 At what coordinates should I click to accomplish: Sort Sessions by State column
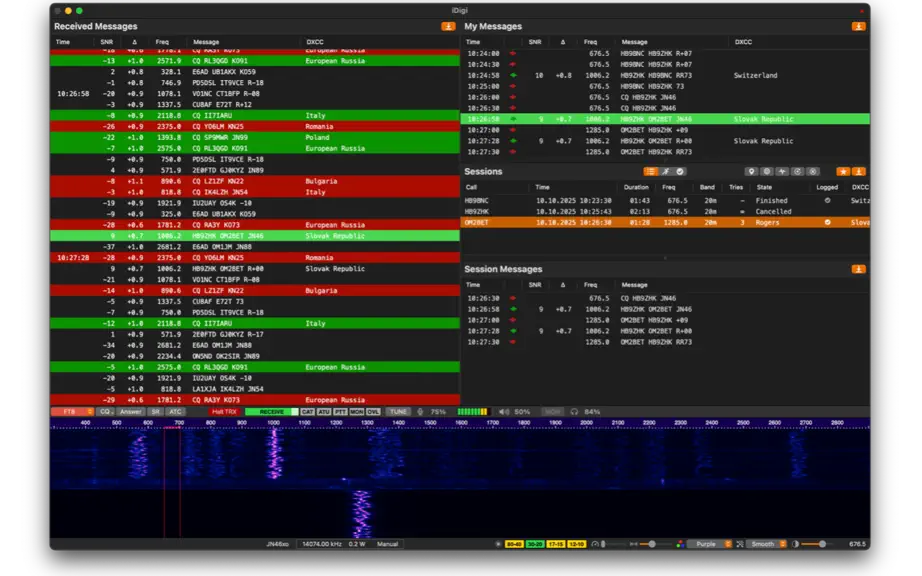point(764,187)
